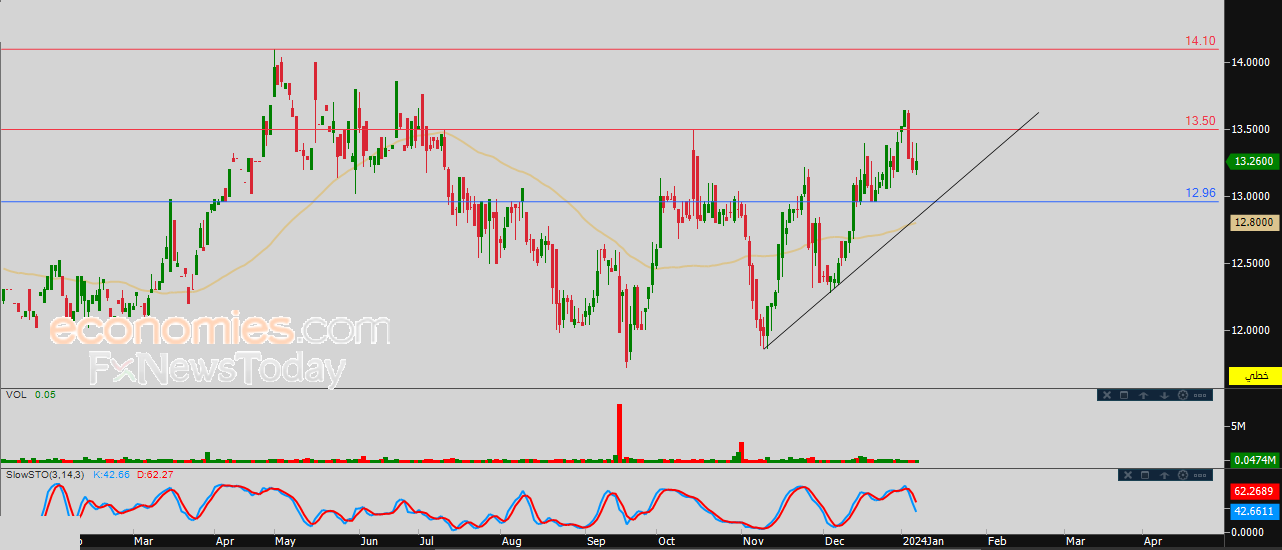The image size is (1282, 550).
Task: Maximize the SlowSTO indicator panel
Action: [1145, 475]
